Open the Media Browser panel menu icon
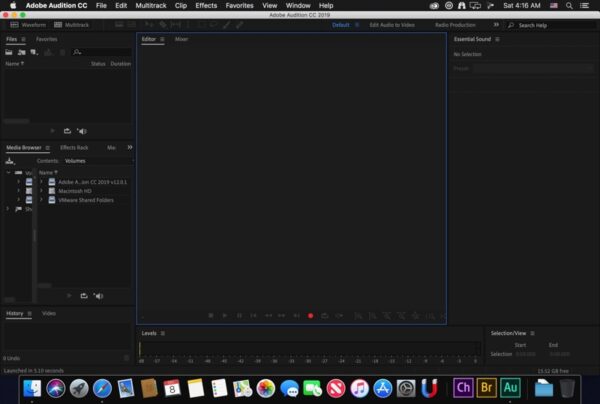This screenshot has width=600, height=404. (47, 148)
